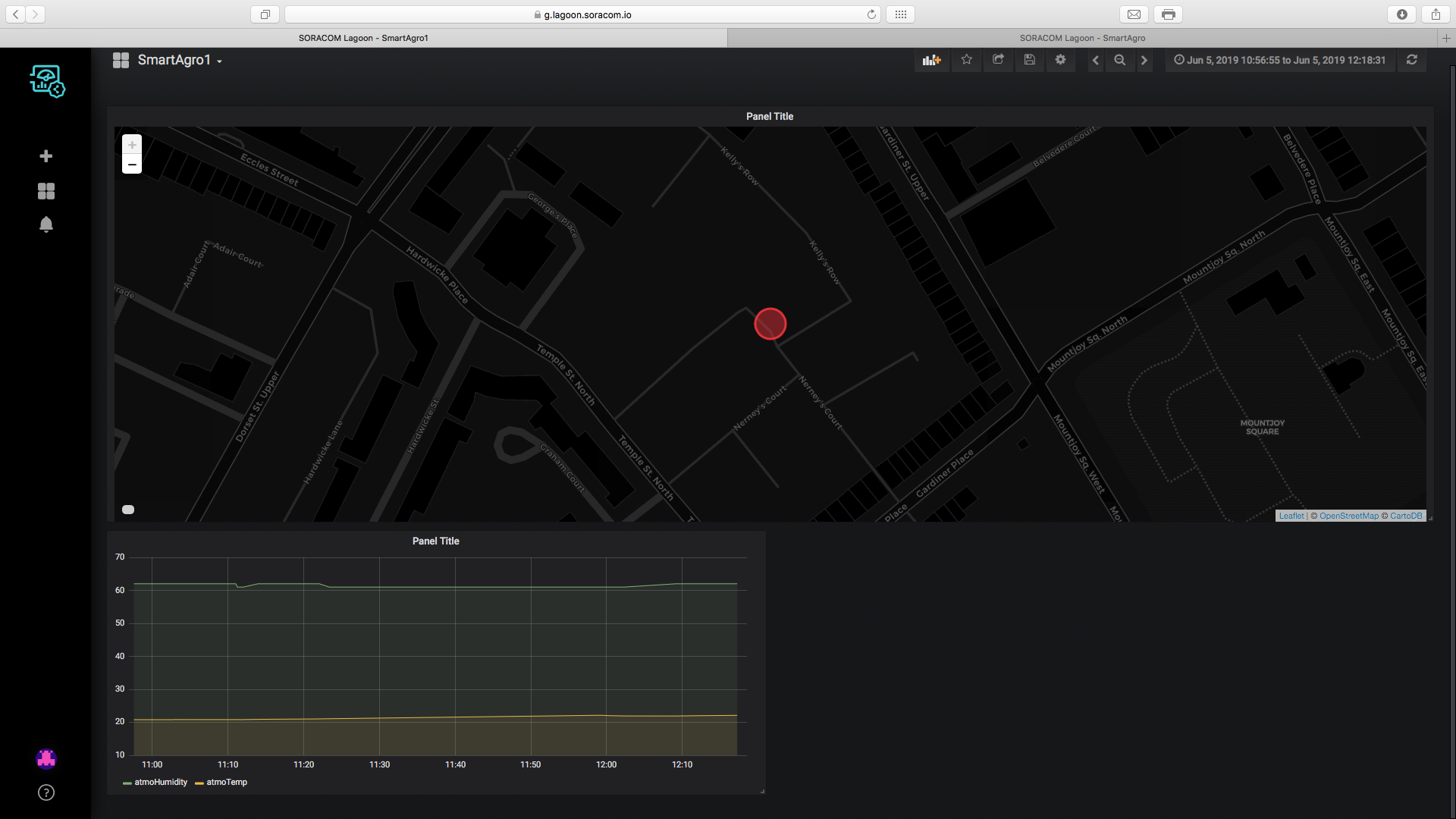1456x819 pixels.
Task: Save the dashboard with disk icon
Action: point(1029,60)
